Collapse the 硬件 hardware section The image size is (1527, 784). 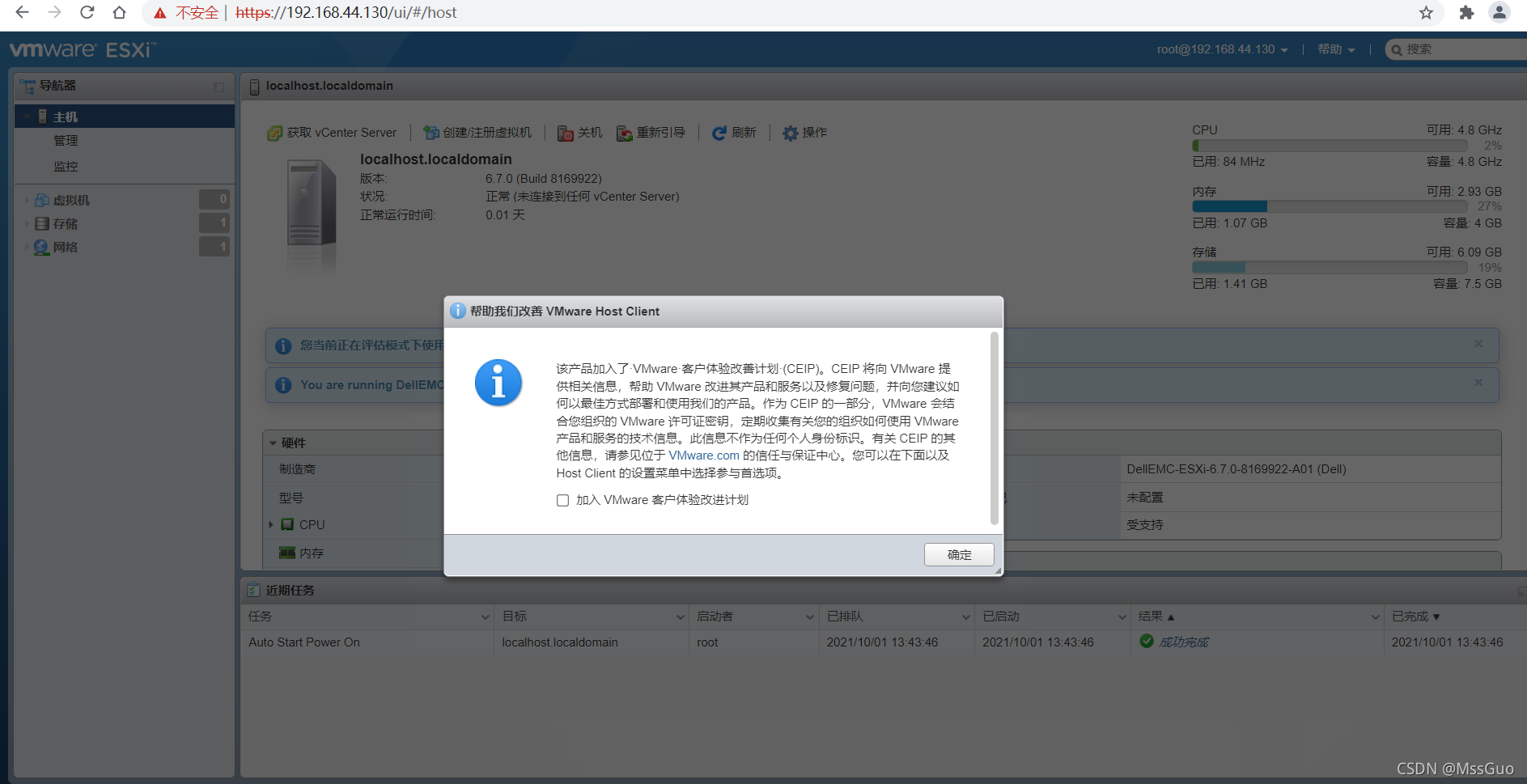[274, 443]
